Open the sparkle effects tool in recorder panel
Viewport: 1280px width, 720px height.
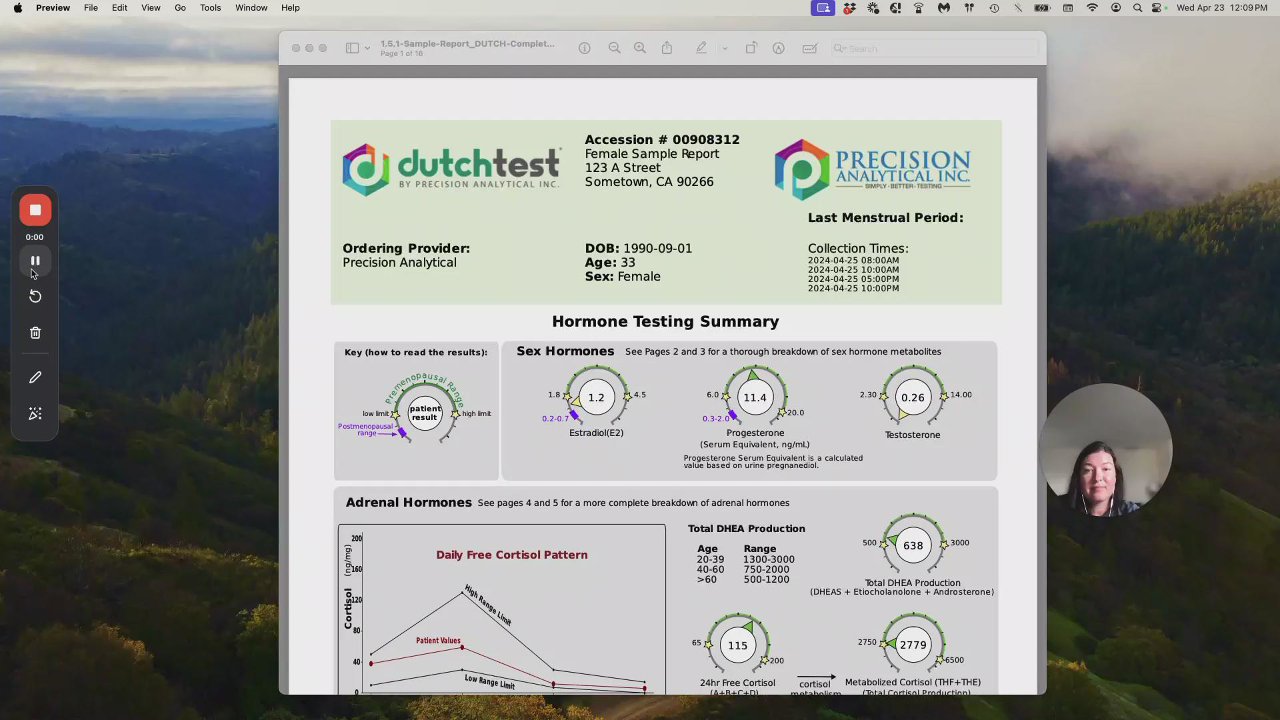click(35, 414)
